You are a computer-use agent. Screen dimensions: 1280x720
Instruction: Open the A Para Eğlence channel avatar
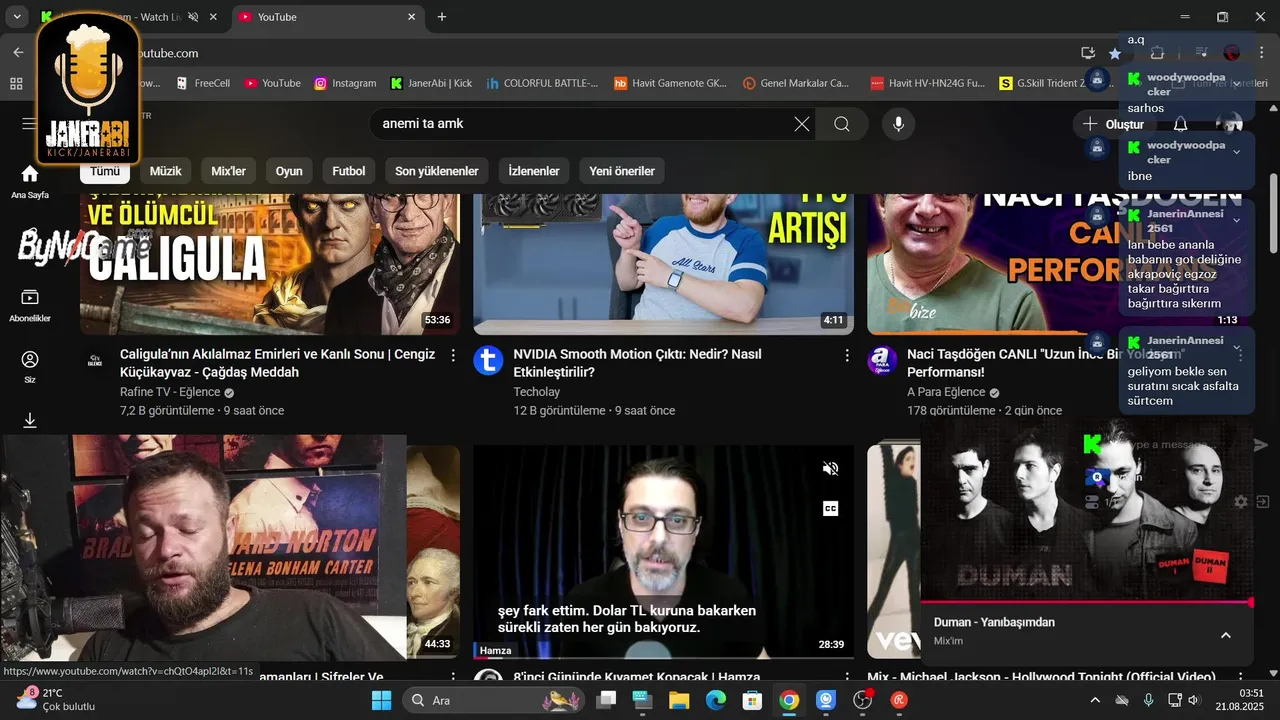tap(882, 360)
